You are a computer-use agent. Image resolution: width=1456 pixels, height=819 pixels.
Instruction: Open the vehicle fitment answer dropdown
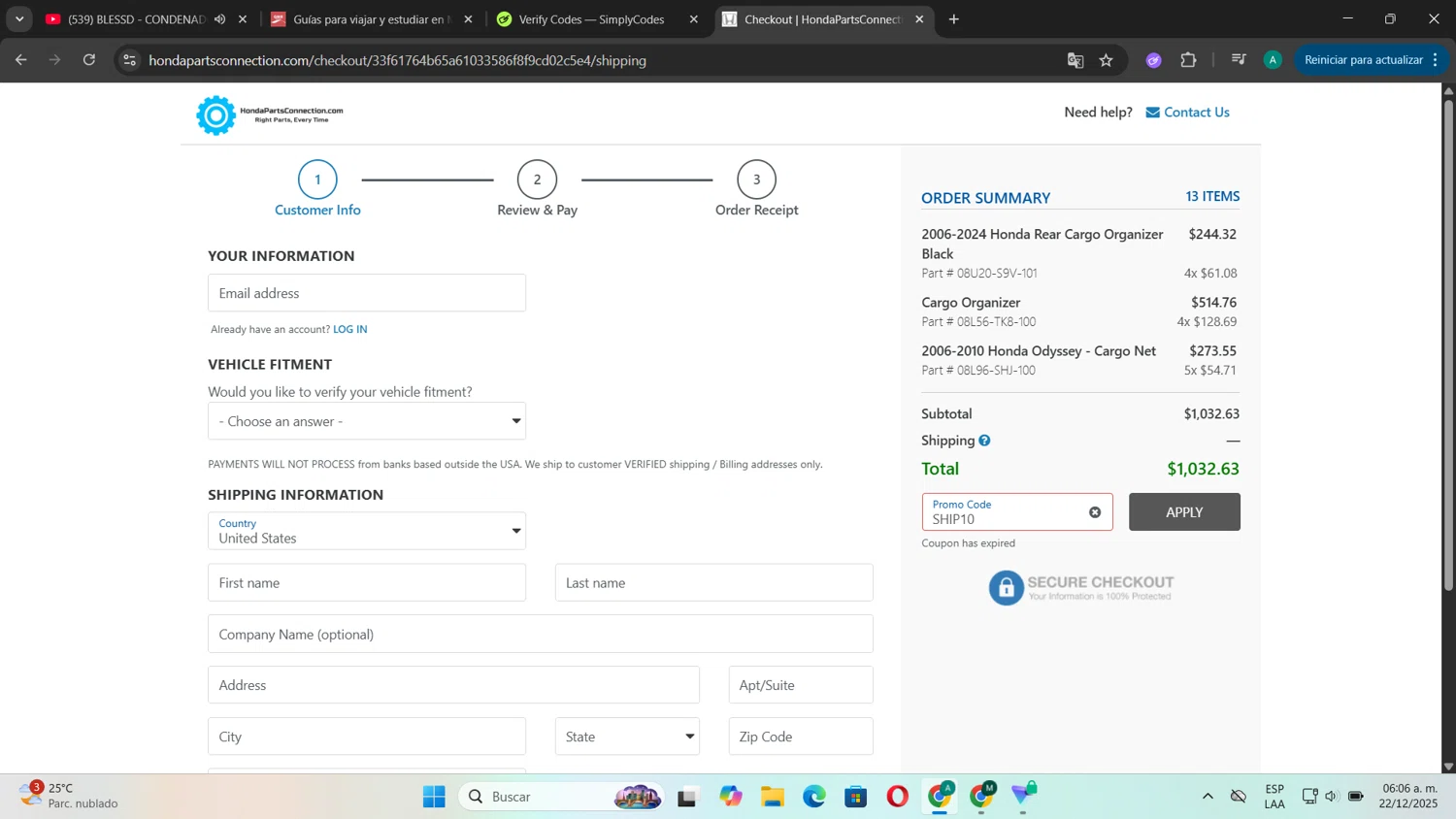[x=367, y=421]
